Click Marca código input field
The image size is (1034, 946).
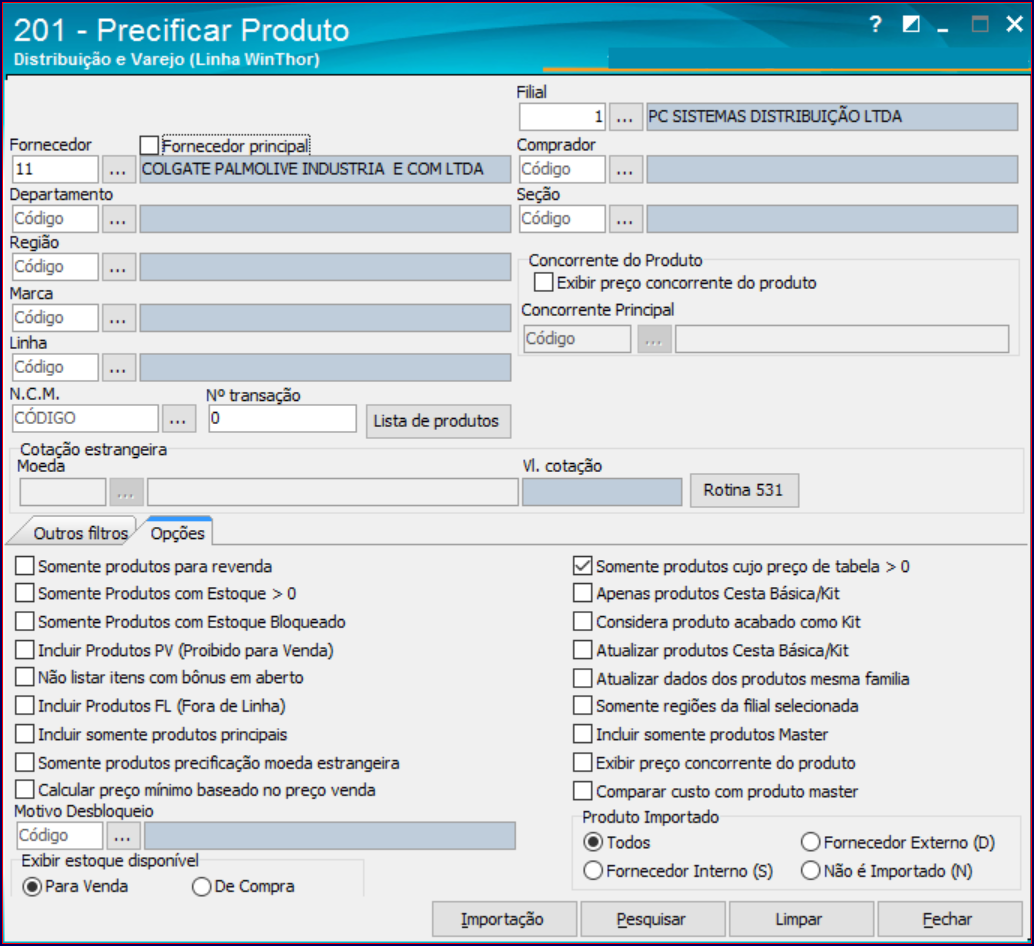click(x=55, y=318)
